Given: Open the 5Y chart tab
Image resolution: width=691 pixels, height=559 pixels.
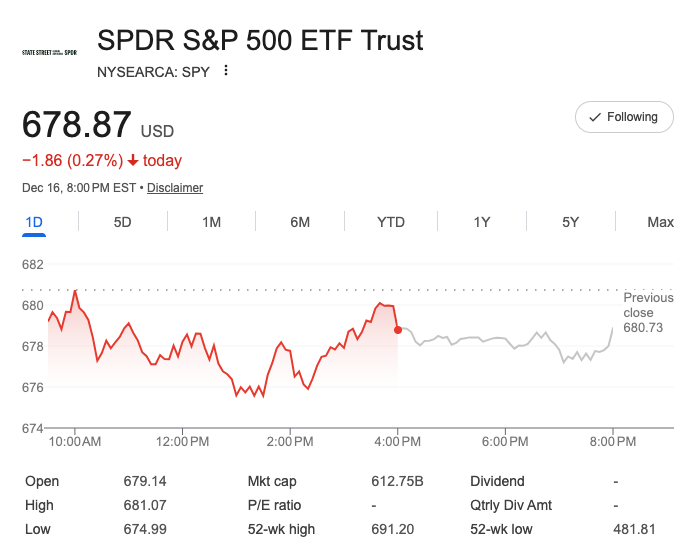Looking at the screenshot, I should pos(570,222).
